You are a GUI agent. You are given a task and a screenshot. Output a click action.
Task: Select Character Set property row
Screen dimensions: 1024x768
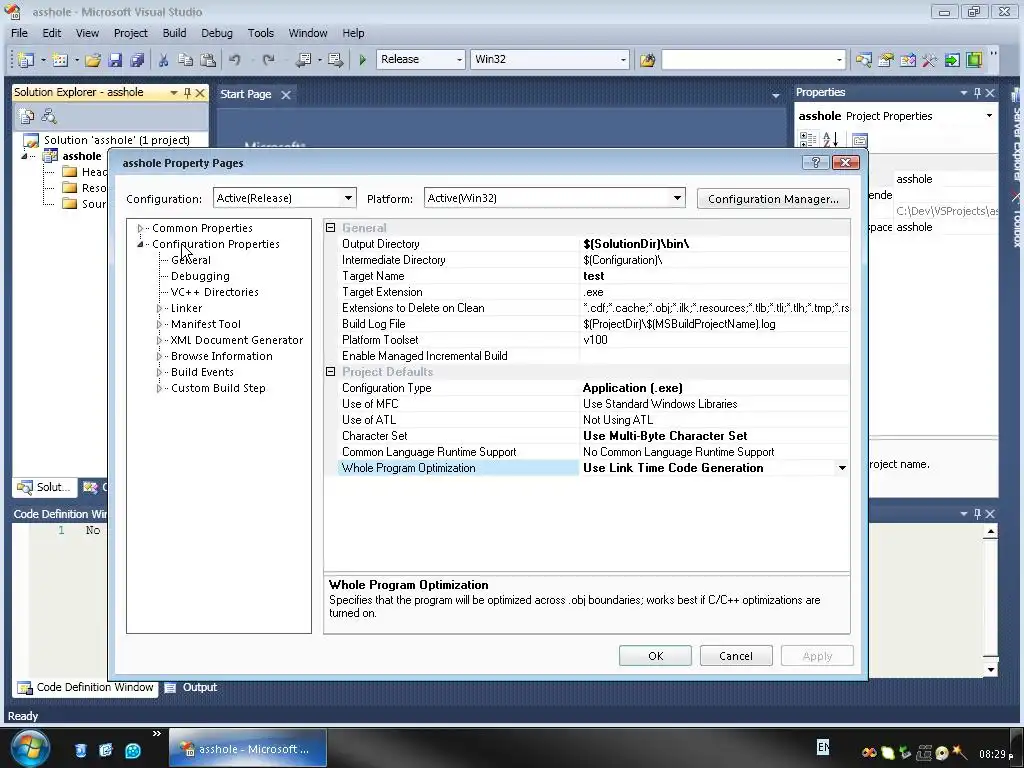pyautogui.click(x=593, y=436)
